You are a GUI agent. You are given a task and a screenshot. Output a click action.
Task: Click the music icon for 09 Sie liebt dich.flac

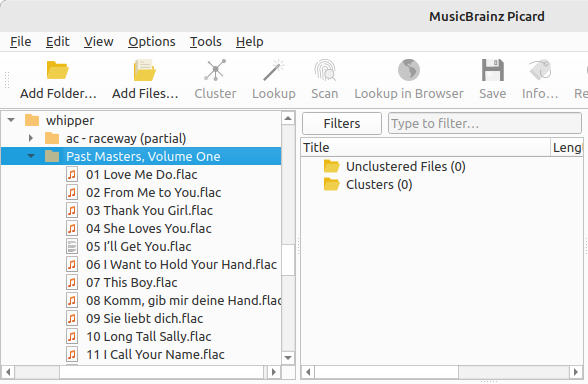click(x=72, y=318)
